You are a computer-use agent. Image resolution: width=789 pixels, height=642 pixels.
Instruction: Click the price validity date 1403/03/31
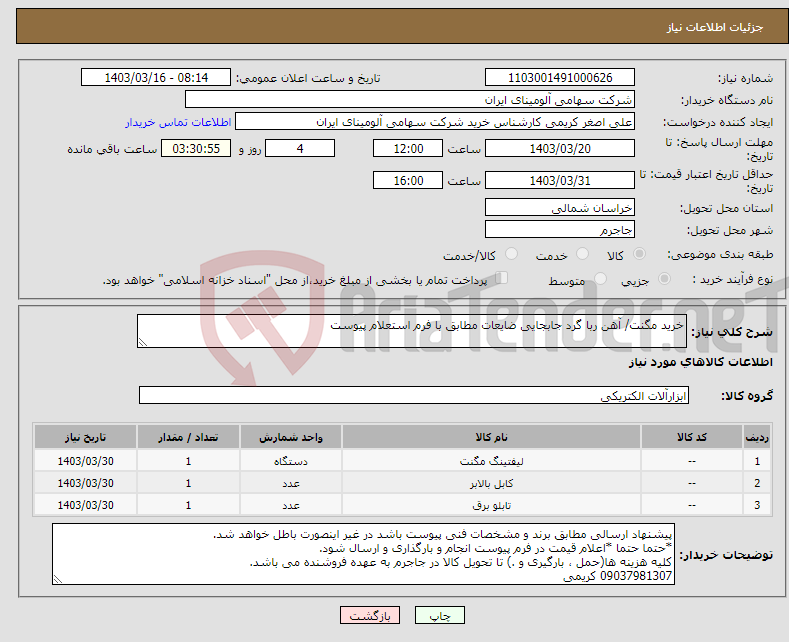560,180
